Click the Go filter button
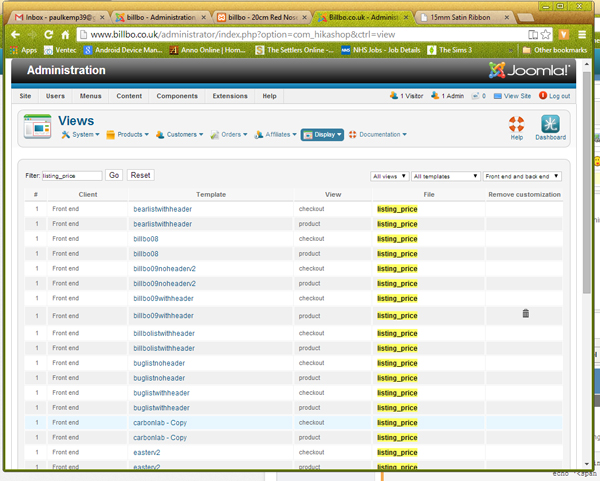Image resolution: width=600 pixels, height=481 pixels. 114,175
